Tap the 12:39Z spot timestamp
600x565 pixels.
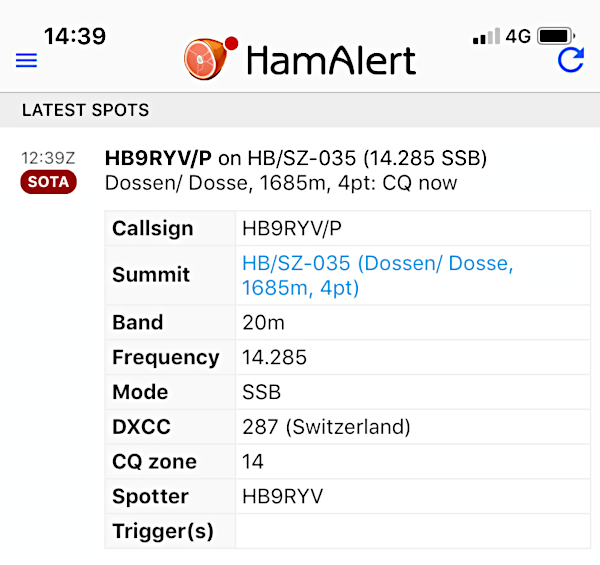(48, 158)
